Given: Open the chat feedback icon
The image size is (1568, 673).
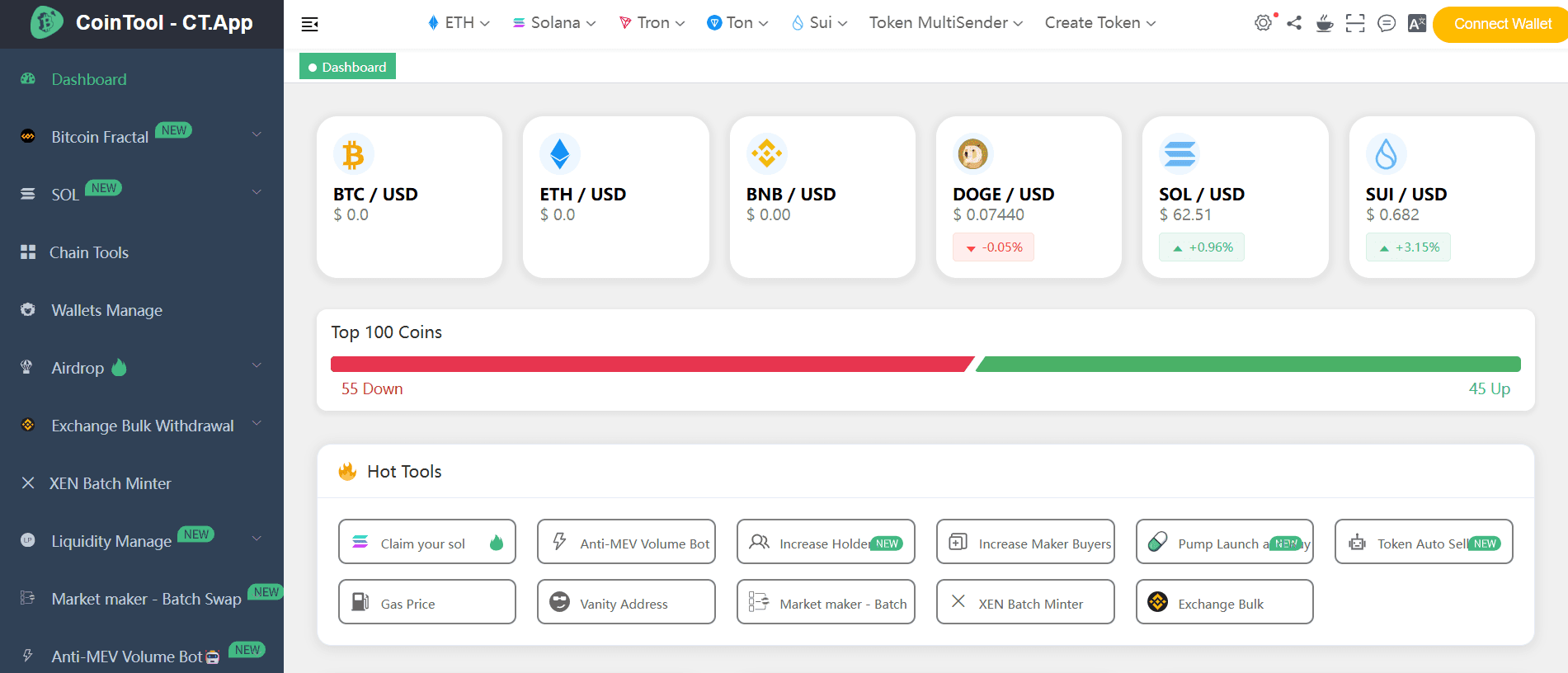Looking at the screenshot, I should pos(1387,23).
